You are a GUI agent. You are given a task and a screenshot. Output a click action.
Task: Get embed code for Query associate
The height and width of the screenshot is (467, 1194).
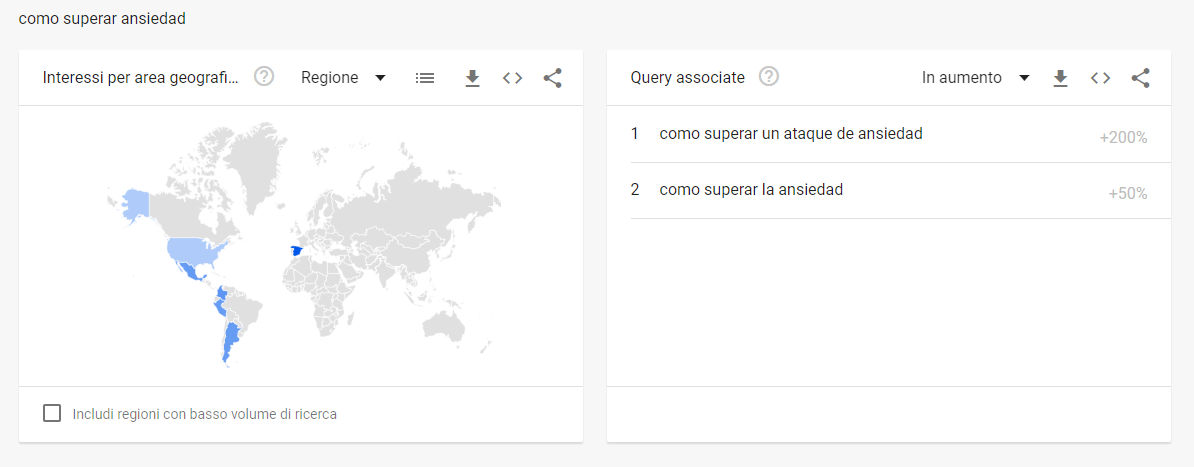tap(1101, 78)
